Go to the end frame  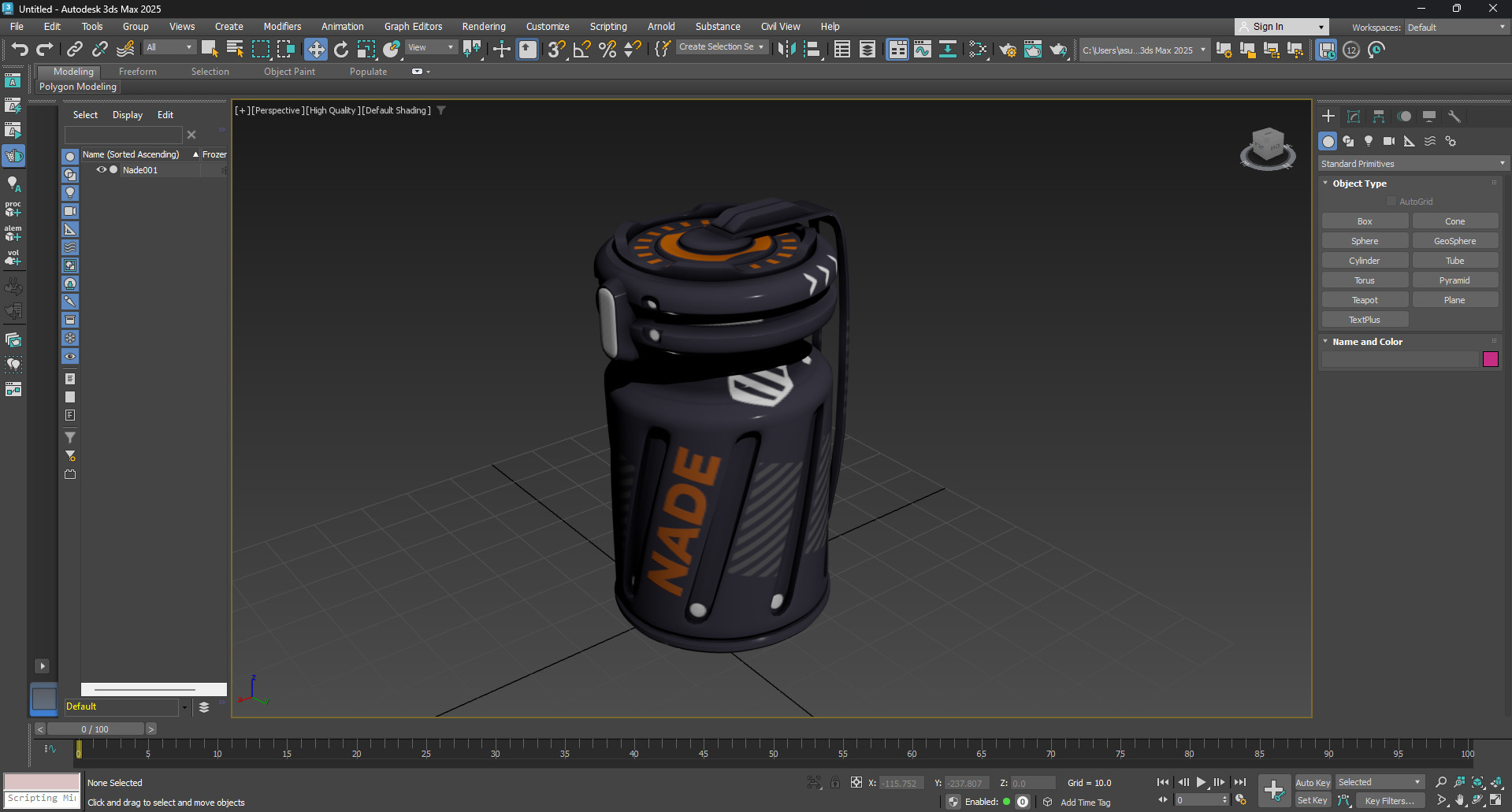click(1240, 782)
